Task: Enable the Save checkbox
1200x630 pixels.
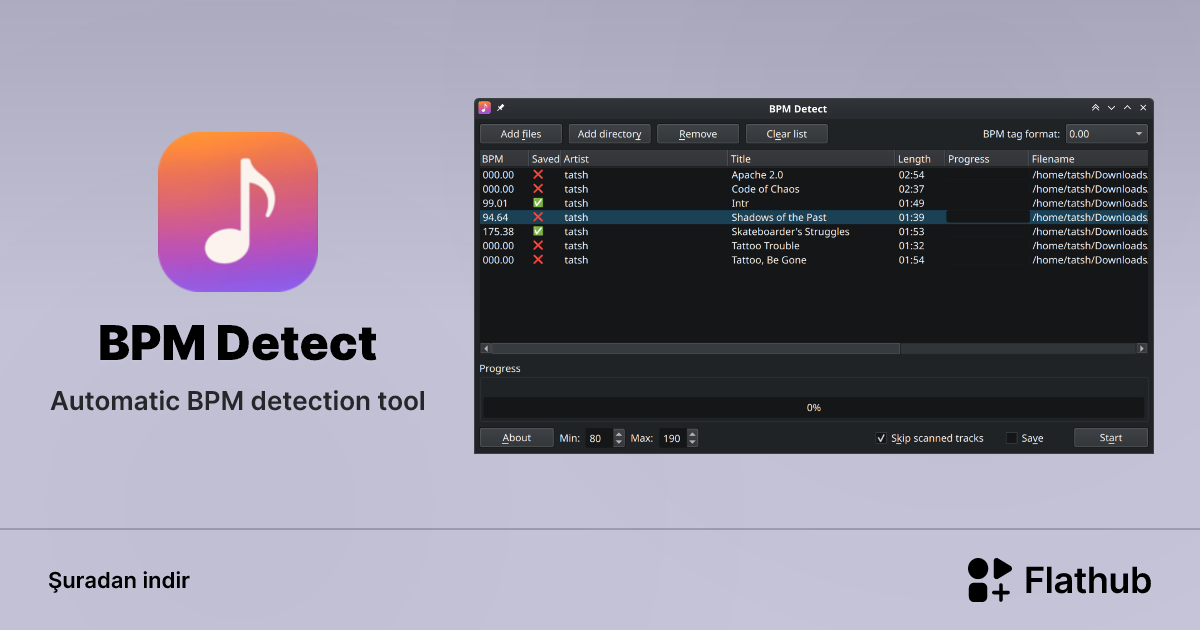Action: tap(1011, 438)
